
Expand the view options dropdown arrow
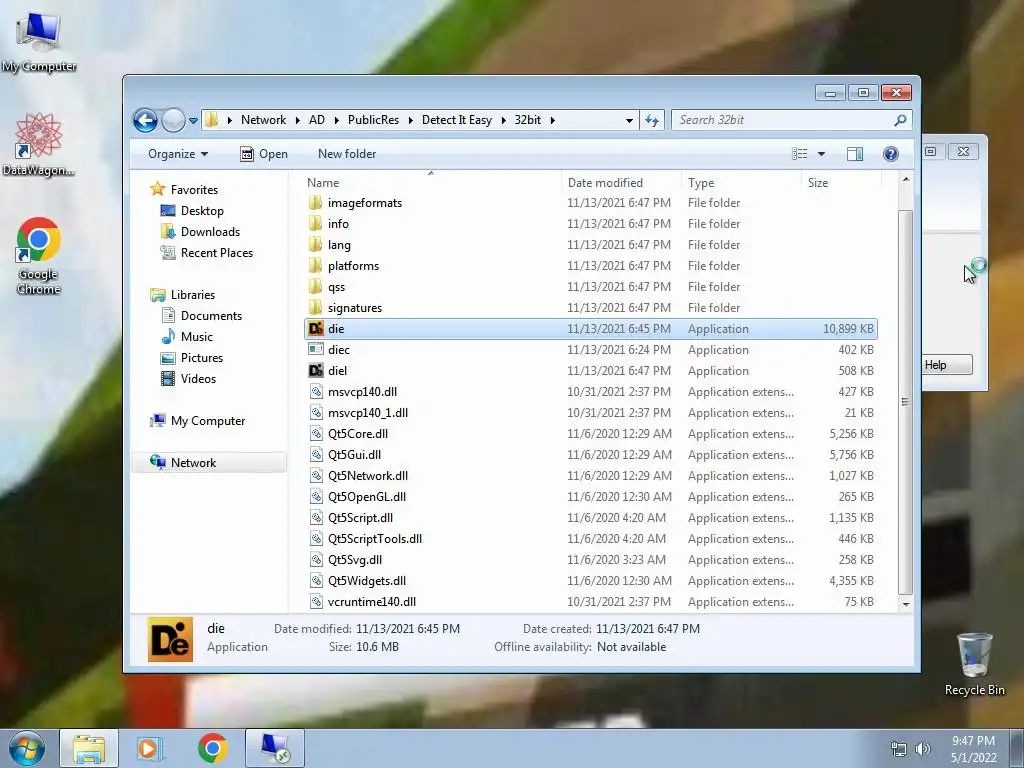pyautogui.click(x=821, y=154)
